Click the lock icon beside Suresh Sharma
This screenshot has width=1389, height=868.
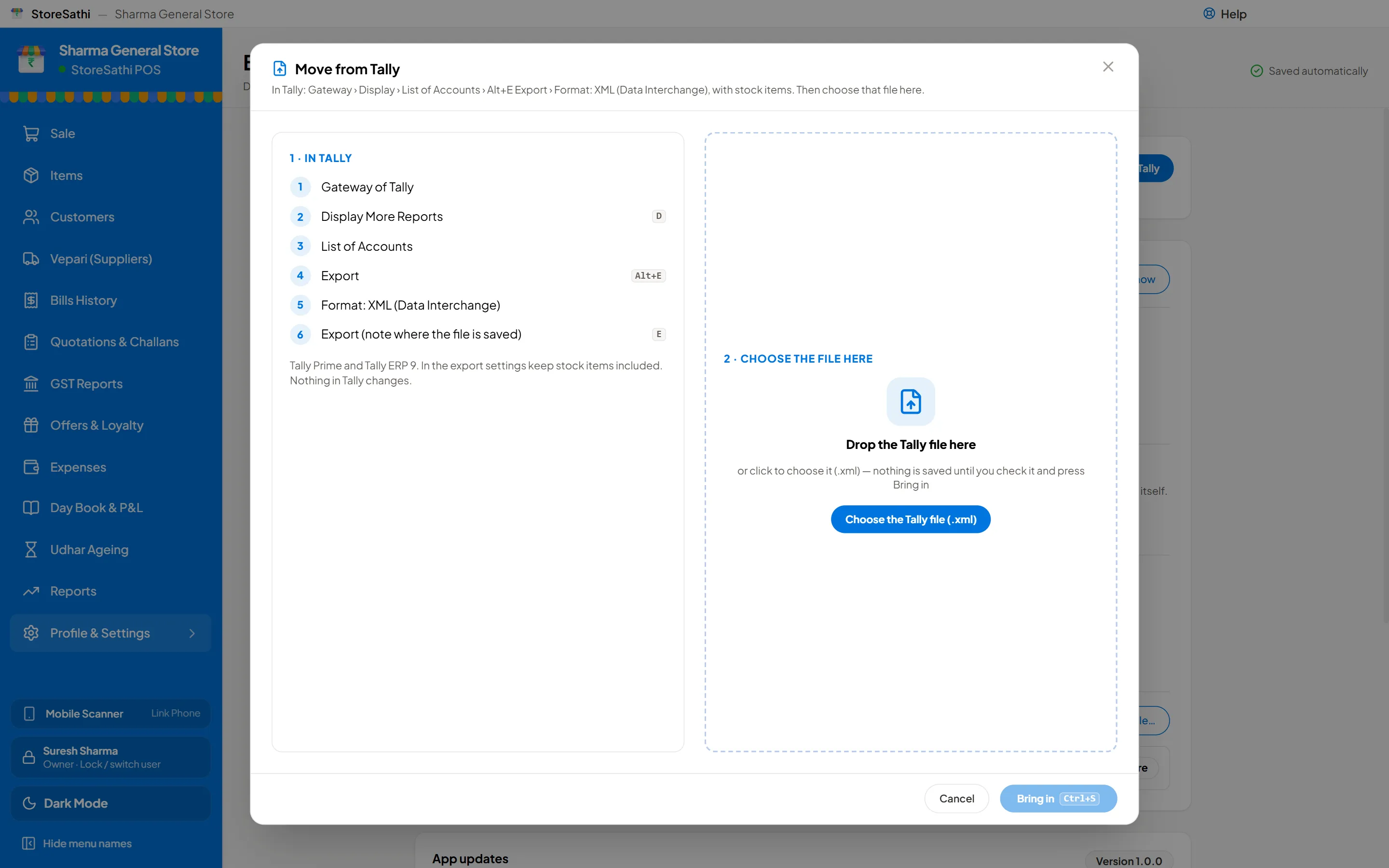[x=29, y=757]
